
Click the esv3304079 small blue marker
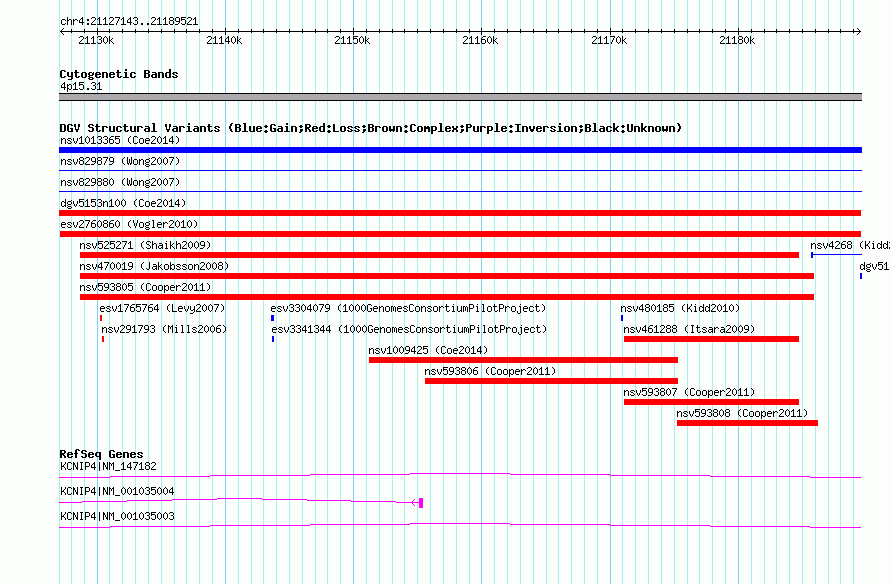[272, 318]
